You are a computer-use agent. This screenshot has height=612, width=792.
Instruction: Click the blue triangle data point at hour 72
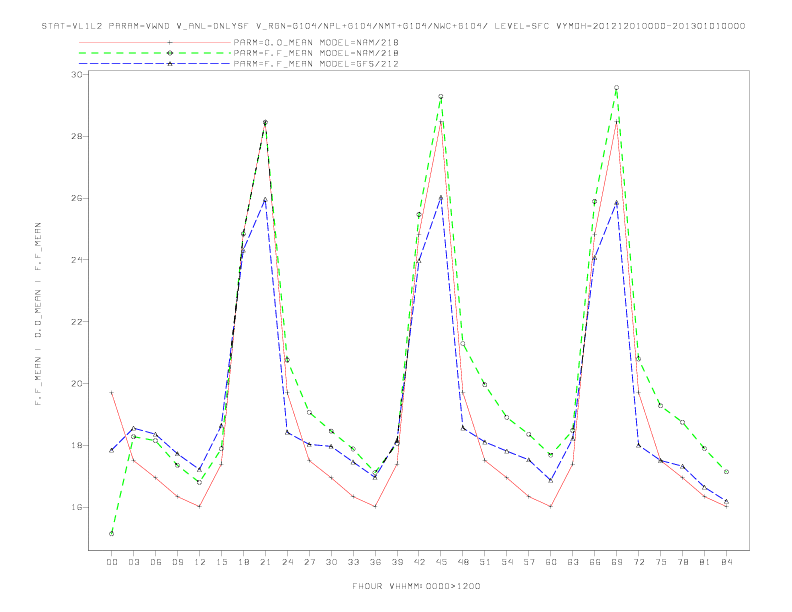639,445
